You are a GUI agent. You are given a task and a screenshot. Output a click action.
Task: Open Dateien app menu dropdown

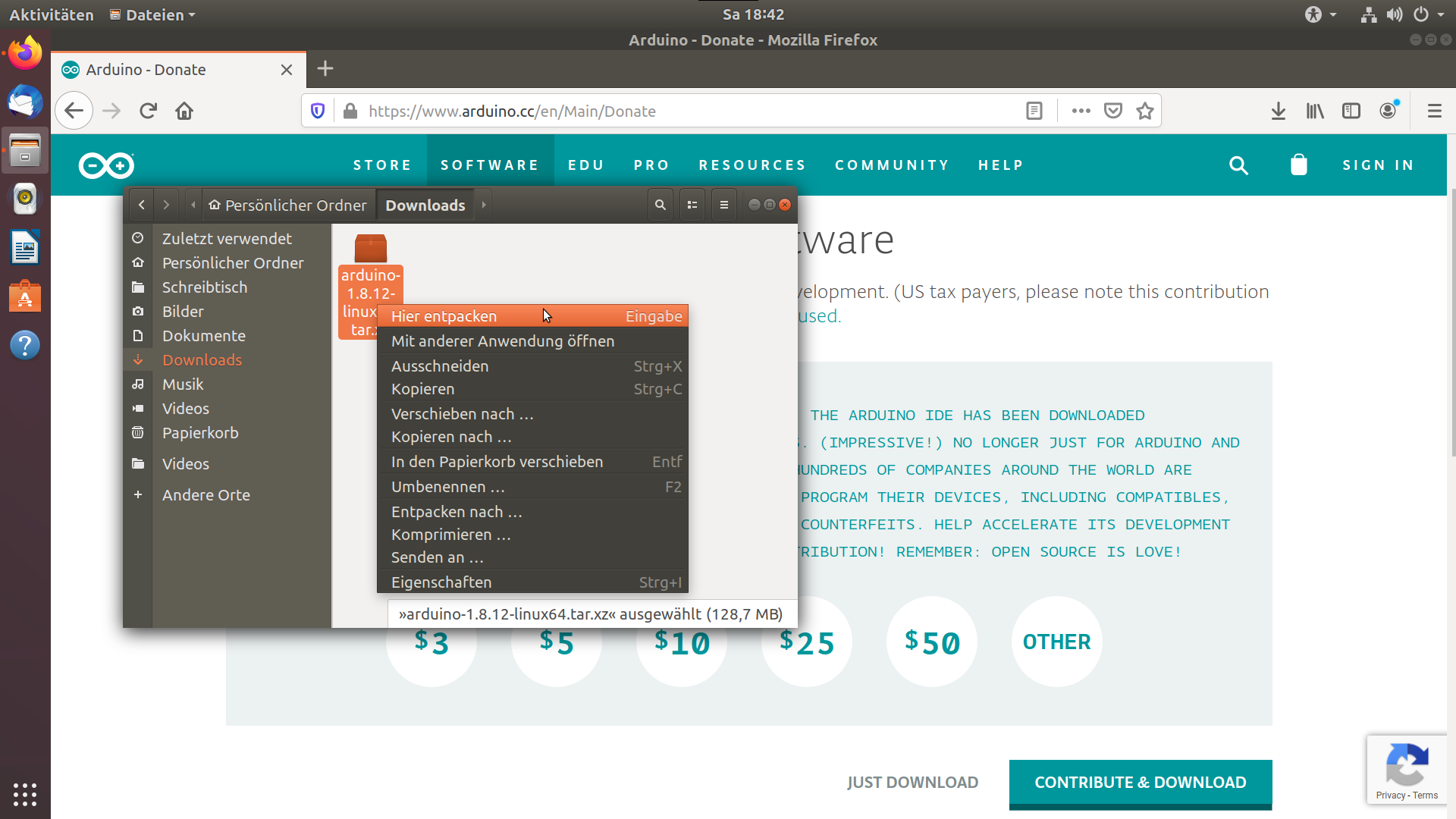(x=152, y=14)
